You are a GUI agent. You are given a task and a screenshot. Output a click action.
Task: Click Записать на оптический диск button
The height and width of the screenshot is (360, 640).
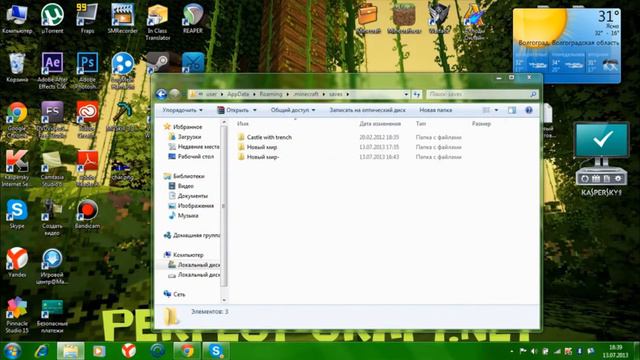[x=367, y=110]
